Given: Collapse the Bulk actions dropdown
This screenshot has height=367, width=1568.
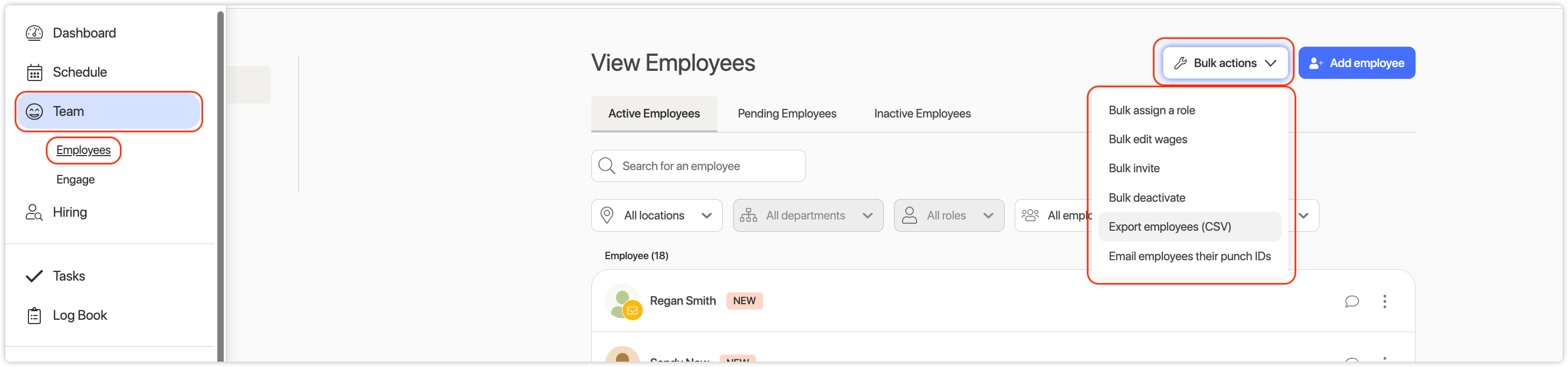Looking at the screenshot, I should 1224,63.
